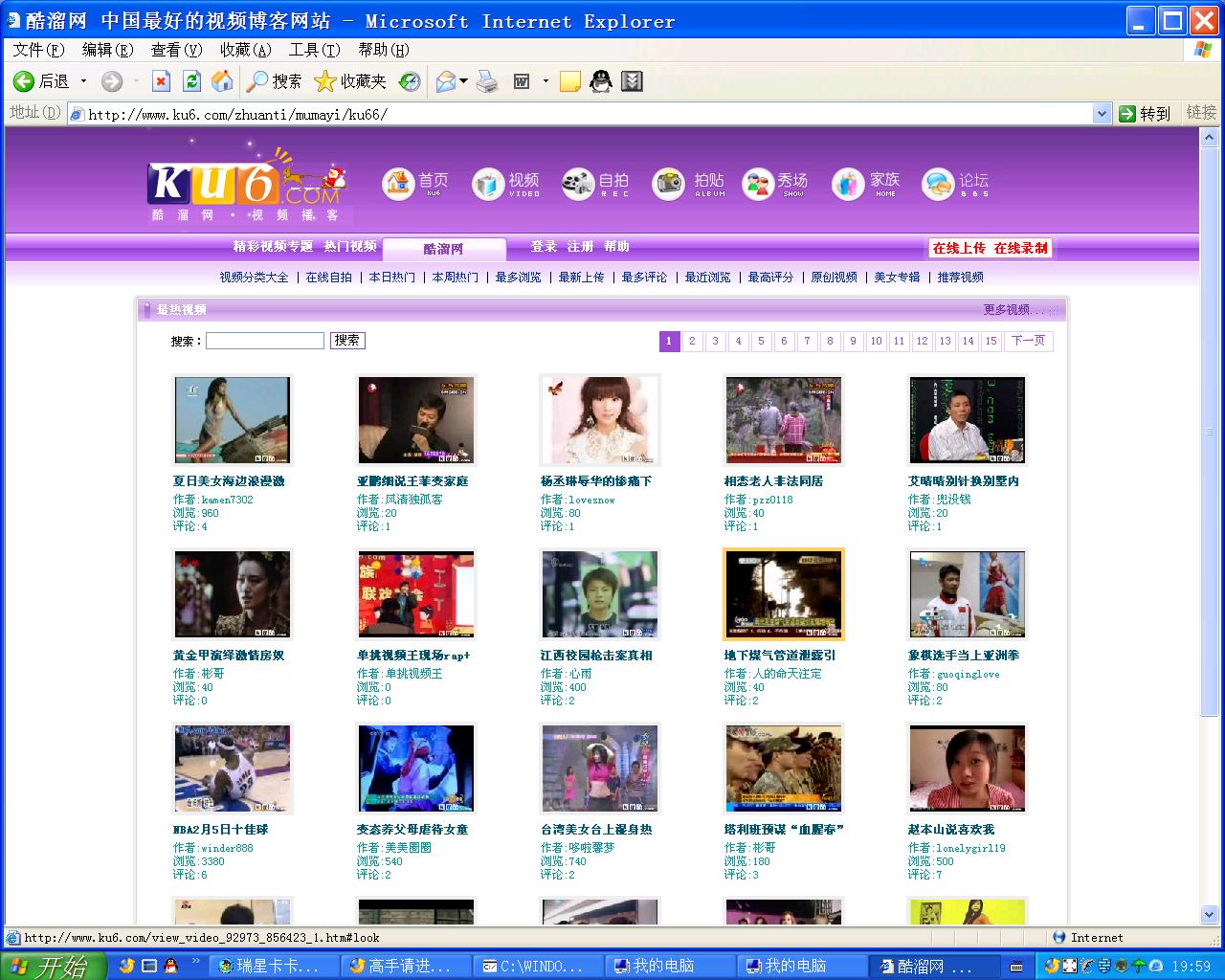The height and width of the screenshot is (980, 1225).
Task: Click the 在线上传 upload link
Action: (x=959, y=248)
